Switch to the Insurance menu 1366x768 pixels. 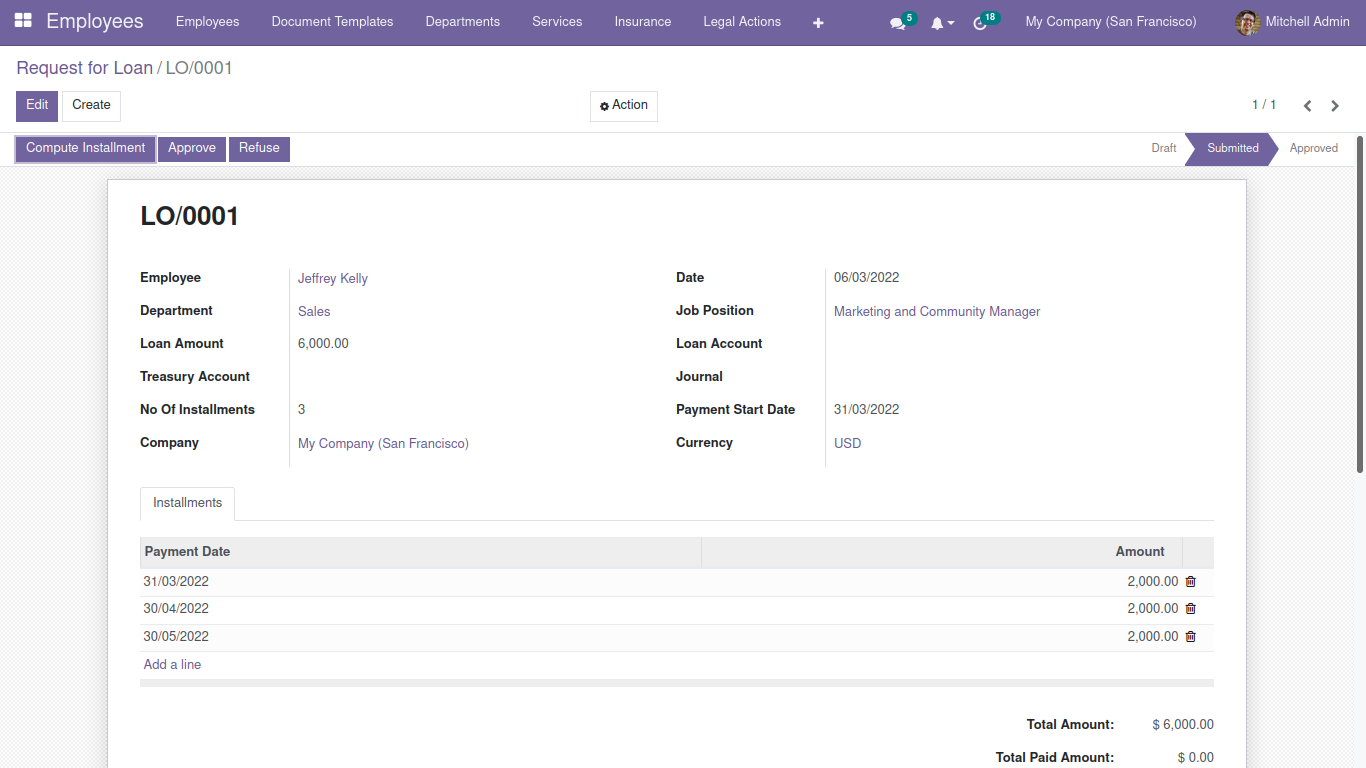642,21
